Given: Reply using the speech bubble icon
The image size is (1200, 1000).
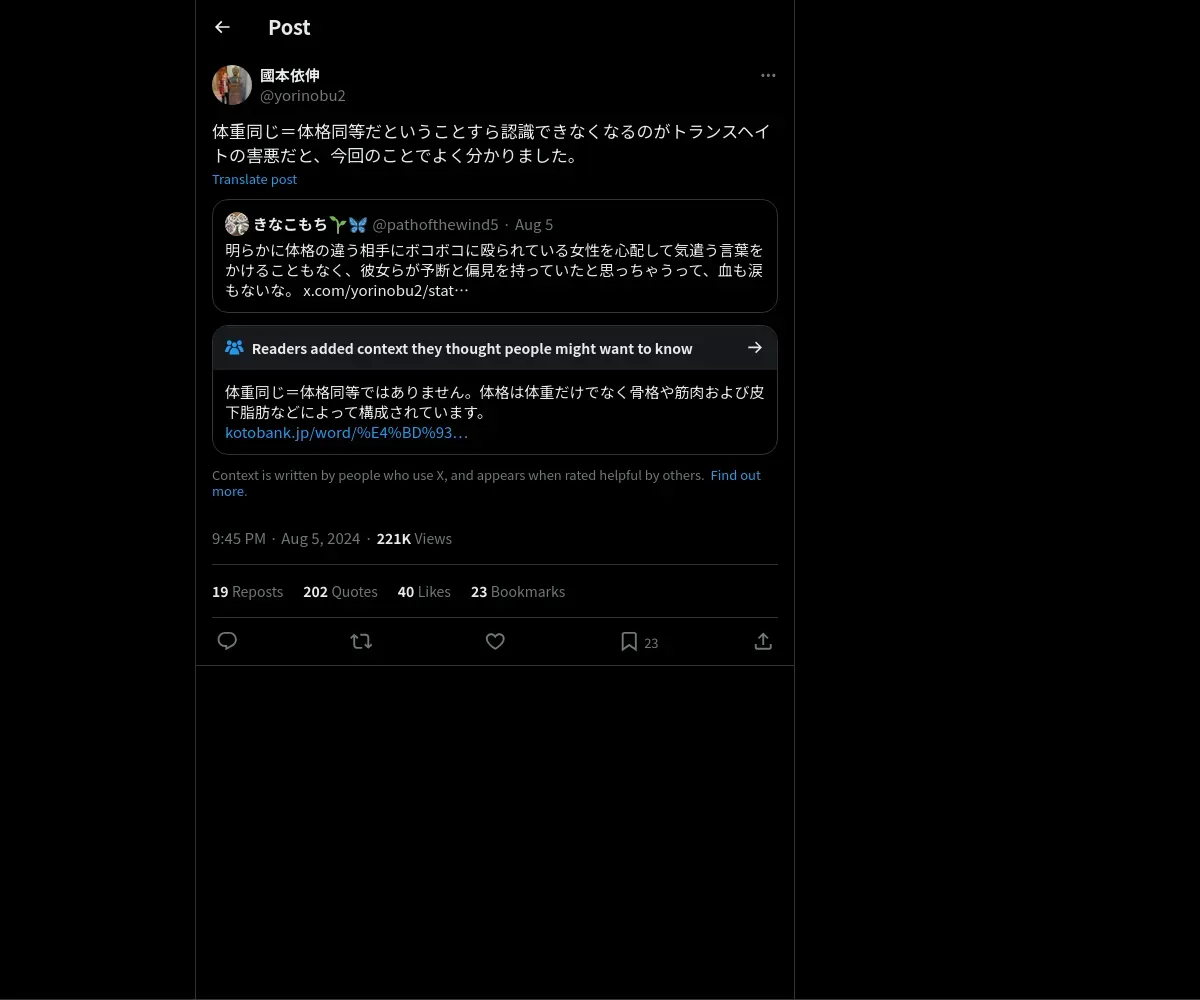Looking at the screenshot, I should click(x=227, y=641).
